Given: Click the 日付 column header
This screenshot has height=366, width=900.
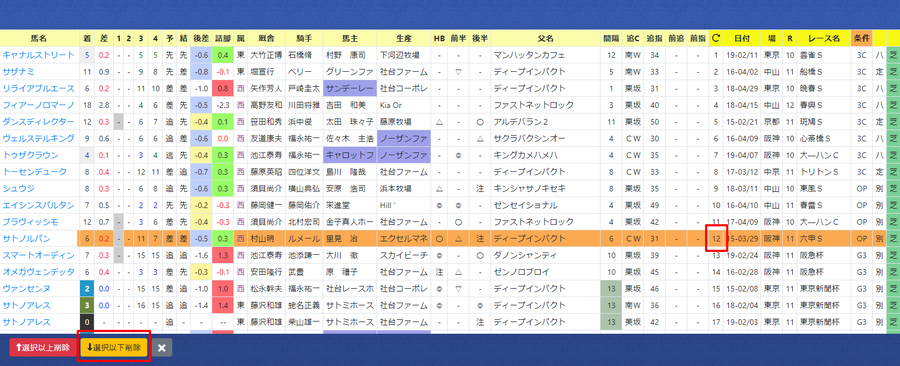Looking at the screenshot, I should coord(742,38).
